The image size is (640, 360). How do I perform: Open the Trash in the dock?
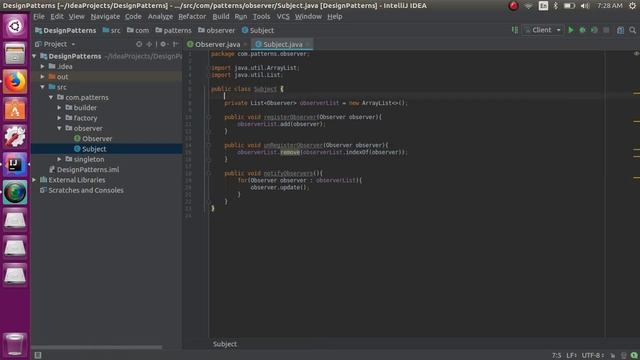pyautogui.click(x=15, y=344)
